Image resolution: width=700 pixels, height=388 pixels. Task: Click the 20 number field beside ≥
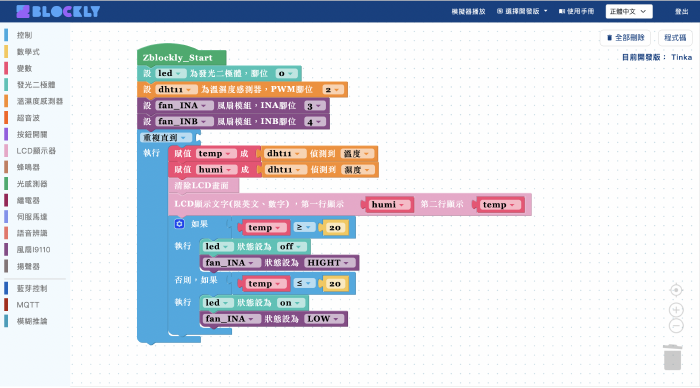(335, 228)
